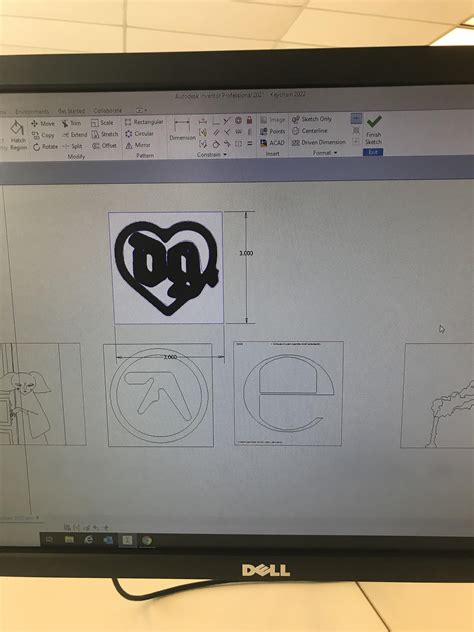Apply the perpendicular constraint icon
The image size is (474, 632).
click(227, 132)
